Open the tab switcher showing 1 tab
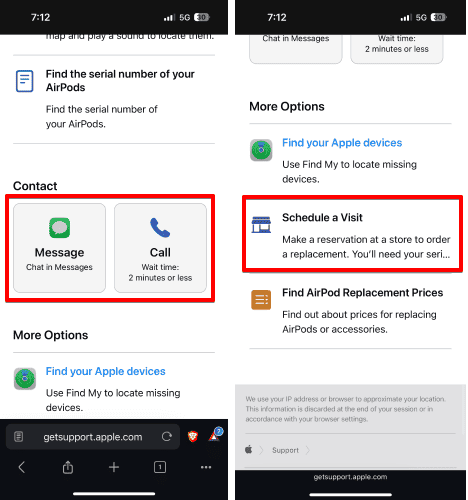 tap(160, 467)
